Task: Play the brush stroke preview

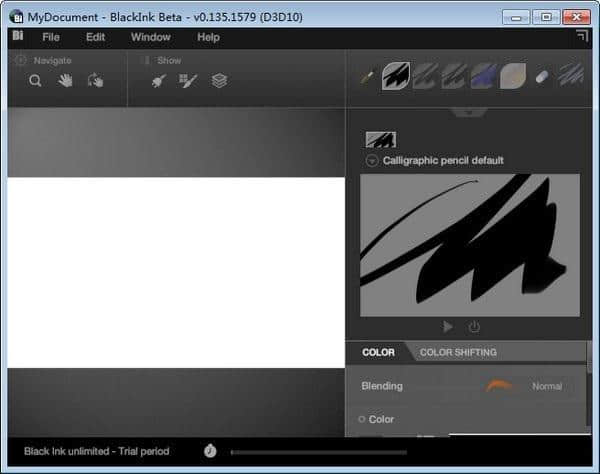Action: (x=448, y=326)
